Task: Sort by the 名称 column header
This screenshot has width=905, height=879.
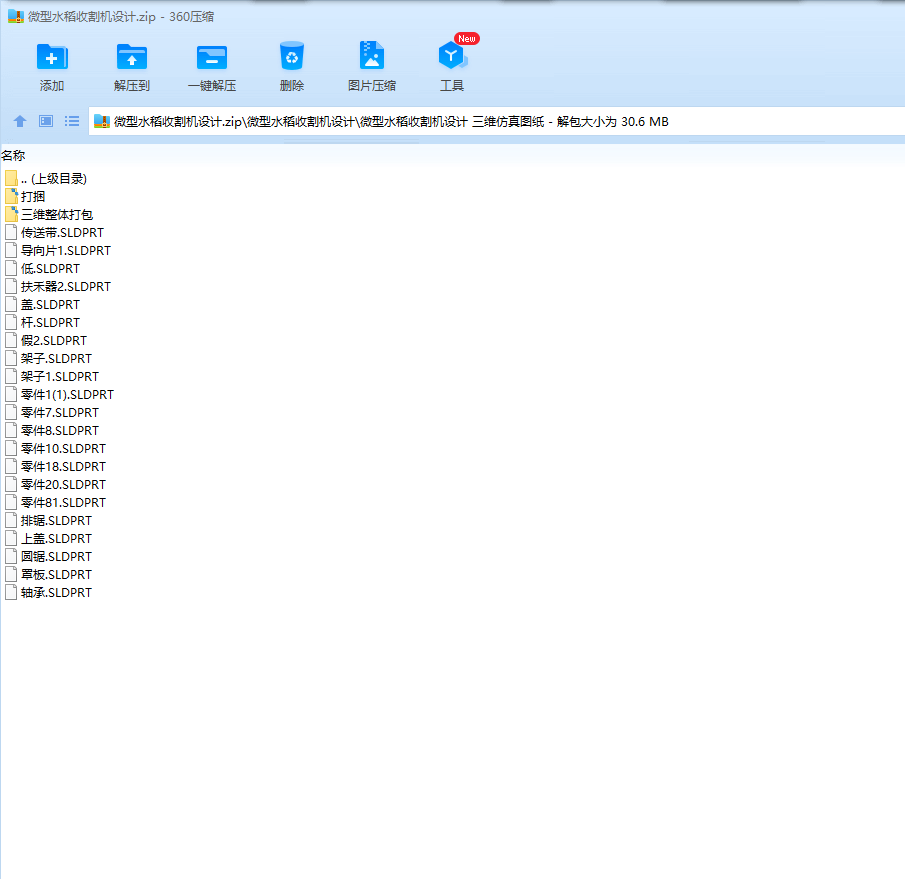Action: (x=13, y=156)
